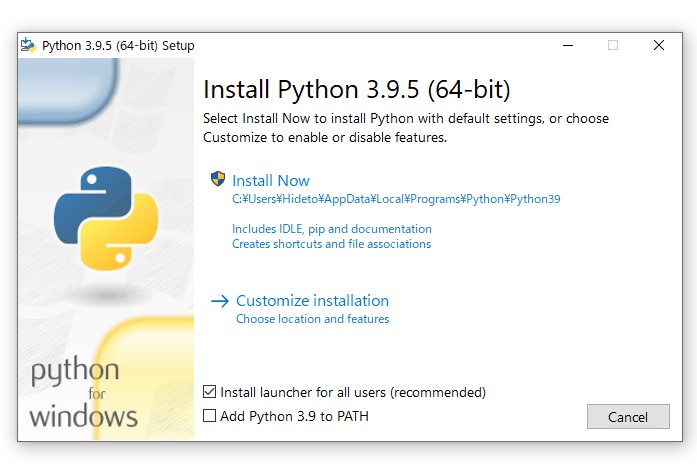The width and height of the screenshot is (697, 473).
Task: Click 'Choose location and features' text
Action: [x=312, y=319]
